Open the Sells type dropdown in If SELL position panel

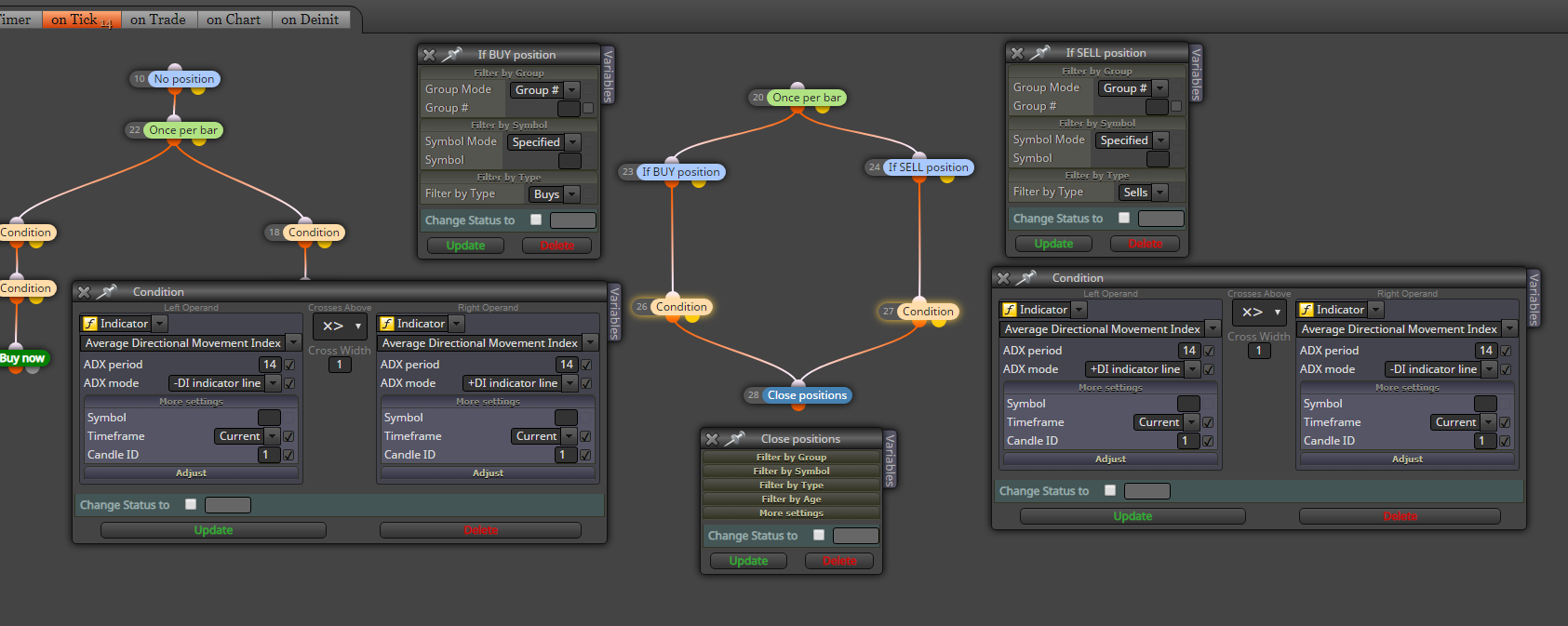pos(1143,193)
